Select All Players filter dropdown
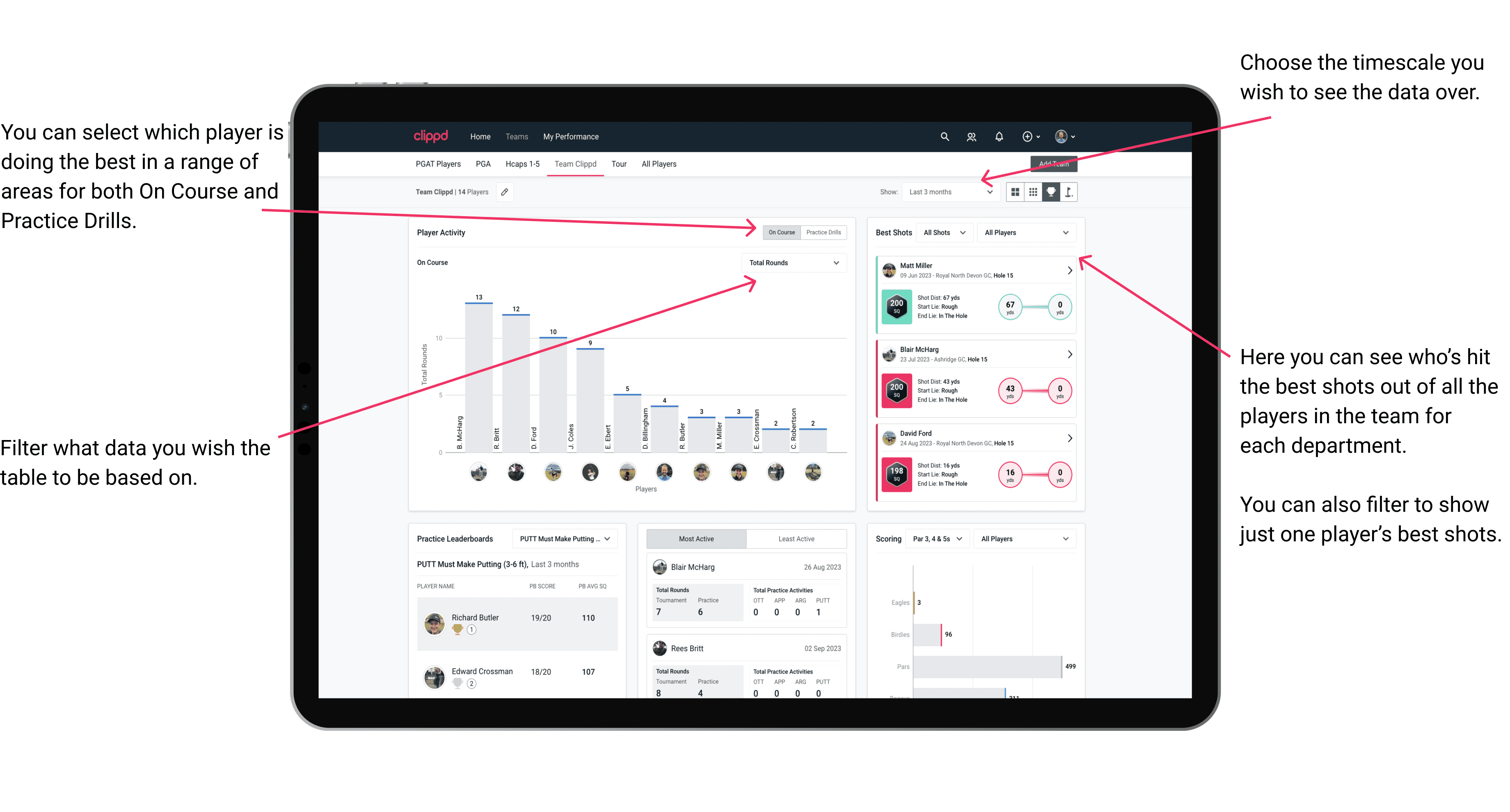 click(x=1025, y=233)
